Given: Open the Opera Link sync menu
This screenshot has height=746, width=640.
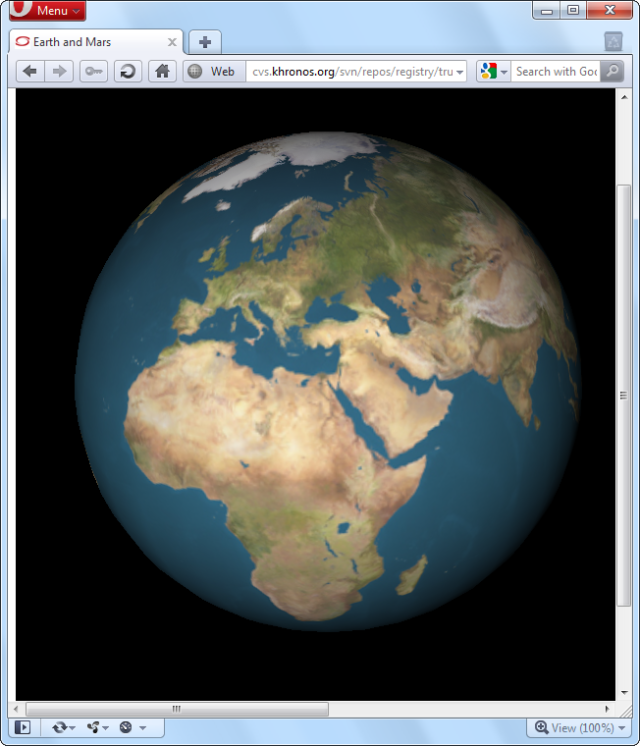Looking at the screenshot, I should click(63, 727).
